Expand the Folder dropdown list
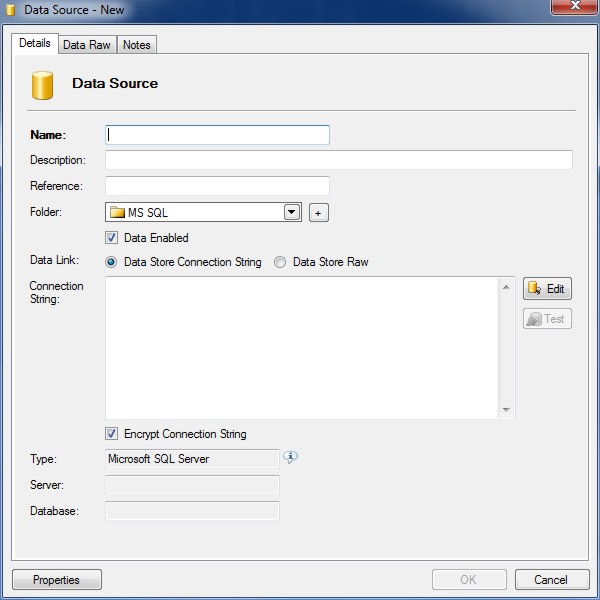The image size is (600, 600). (291, 212)
